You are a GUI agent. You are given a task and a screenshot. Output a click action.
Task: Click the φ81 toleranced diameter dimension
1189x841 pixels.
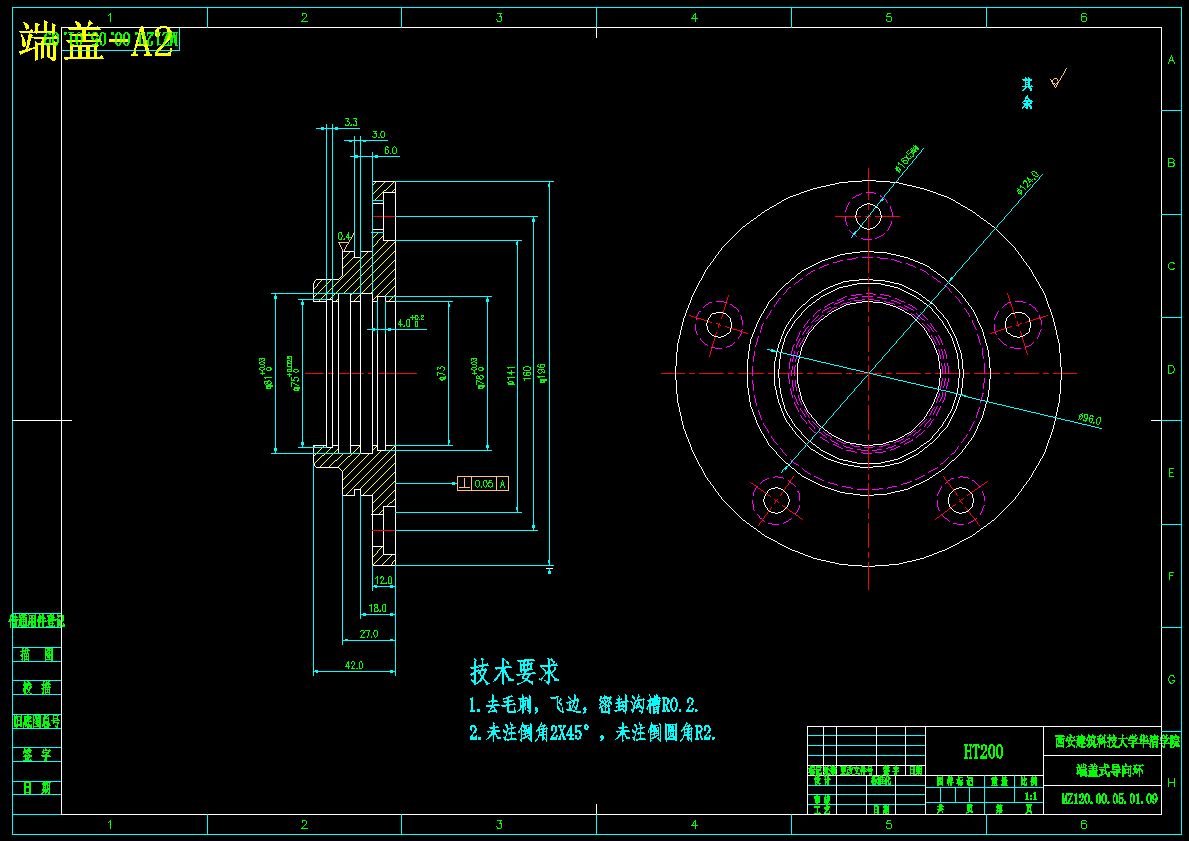(x=266, y=374)
